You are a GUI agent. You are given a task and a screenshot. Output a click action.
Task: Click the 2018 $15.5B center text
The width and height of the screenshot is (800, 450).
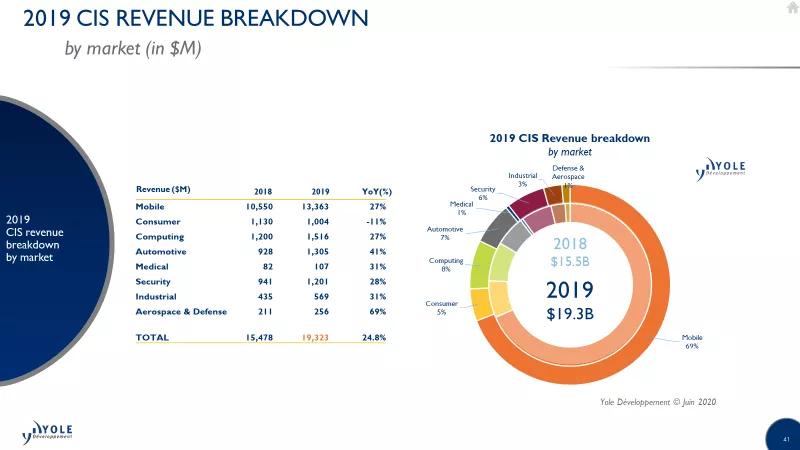(x=570, y=252)
